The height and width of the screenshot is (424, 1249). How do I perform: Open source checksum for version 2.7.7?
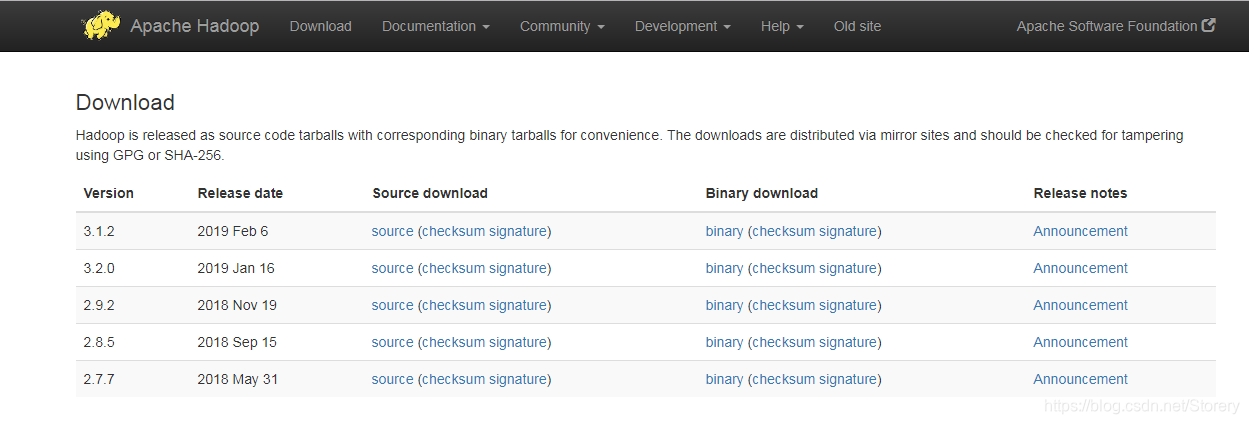pos(454,379)
